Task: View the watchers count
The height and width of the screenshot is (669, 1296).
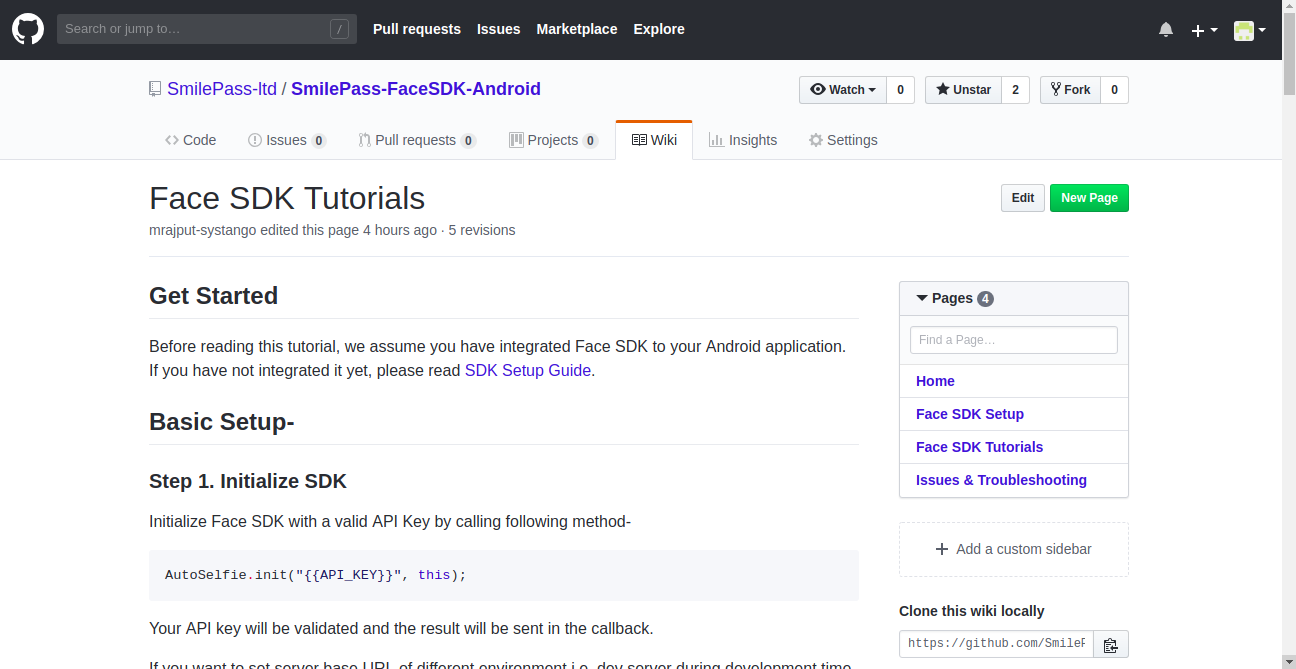Action: pyautogui.click(x=900, y=90)
